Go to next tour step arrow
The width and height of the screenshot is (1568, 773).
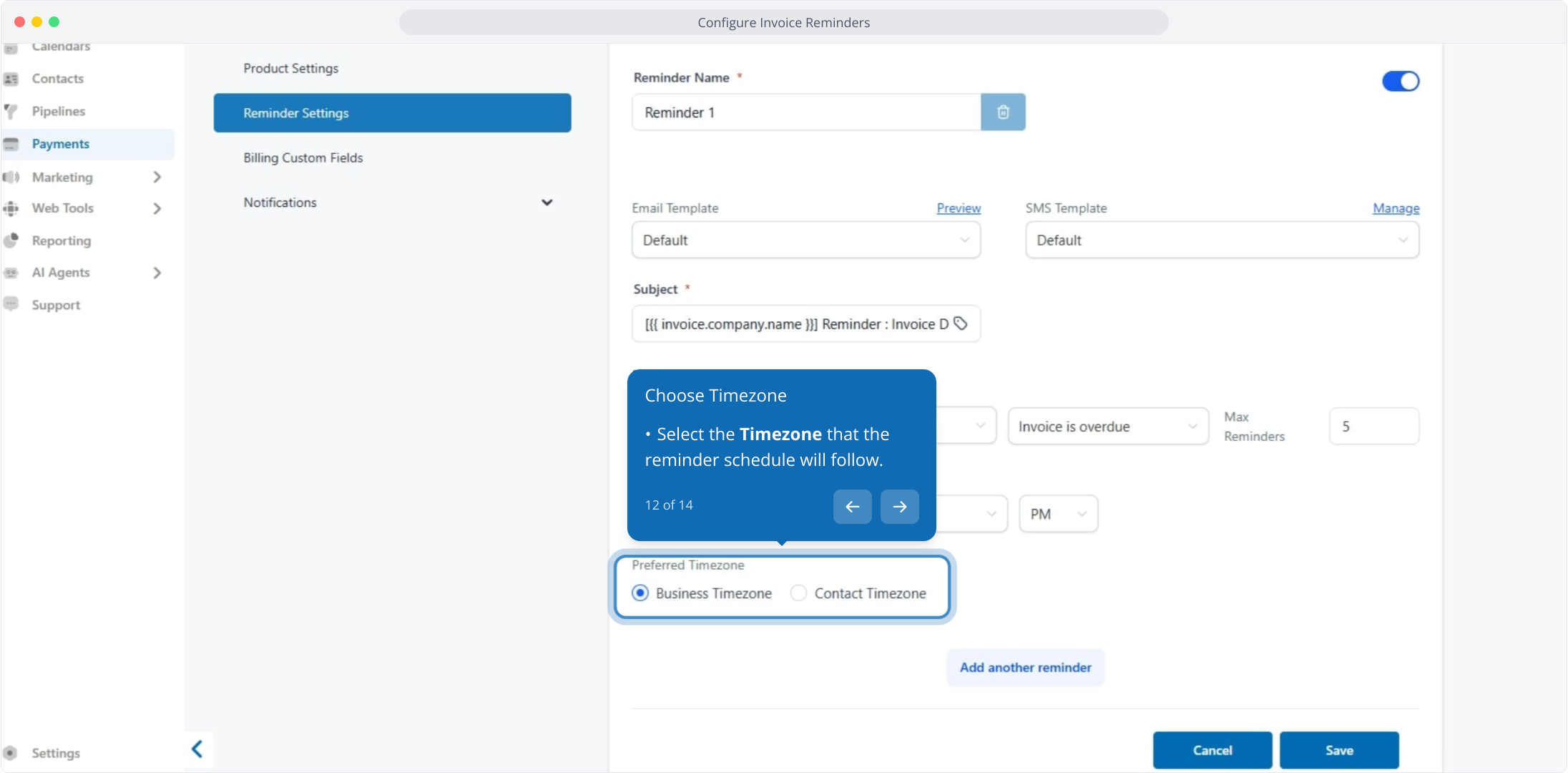pyautogui.click(x=899, y=507)
